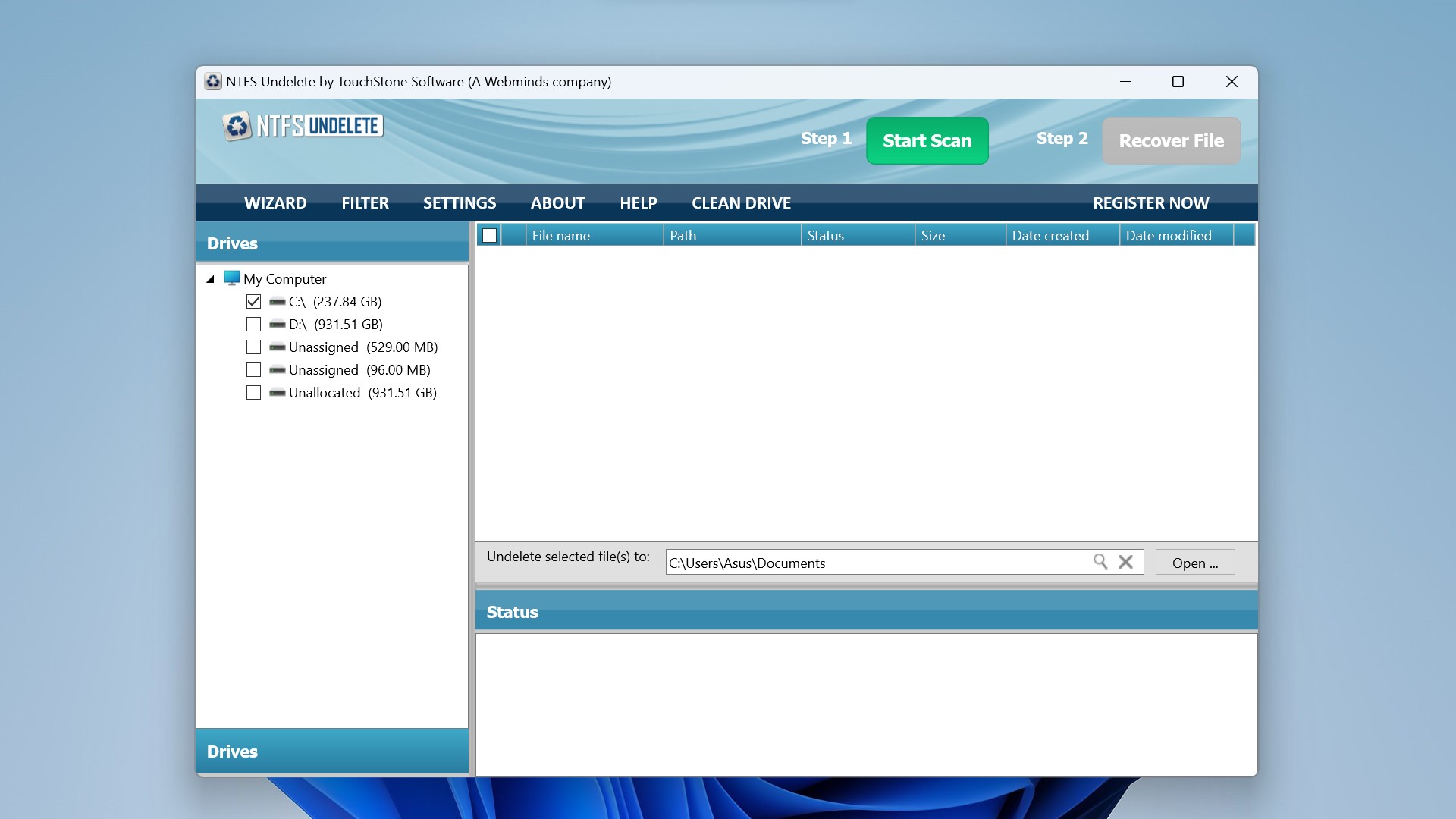This screenshot has width=1456, height=819.
Task: Open the HELP menu
Action: point(639,203)
